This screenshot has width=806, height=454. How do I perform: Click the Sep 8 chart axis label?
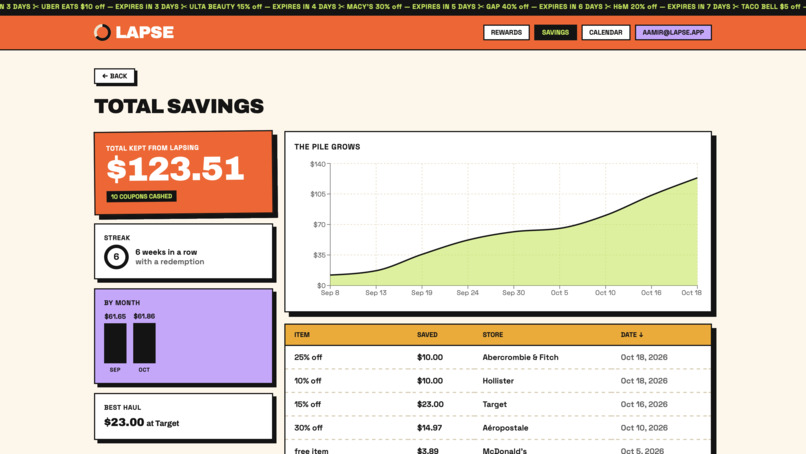tap(330, 293)
